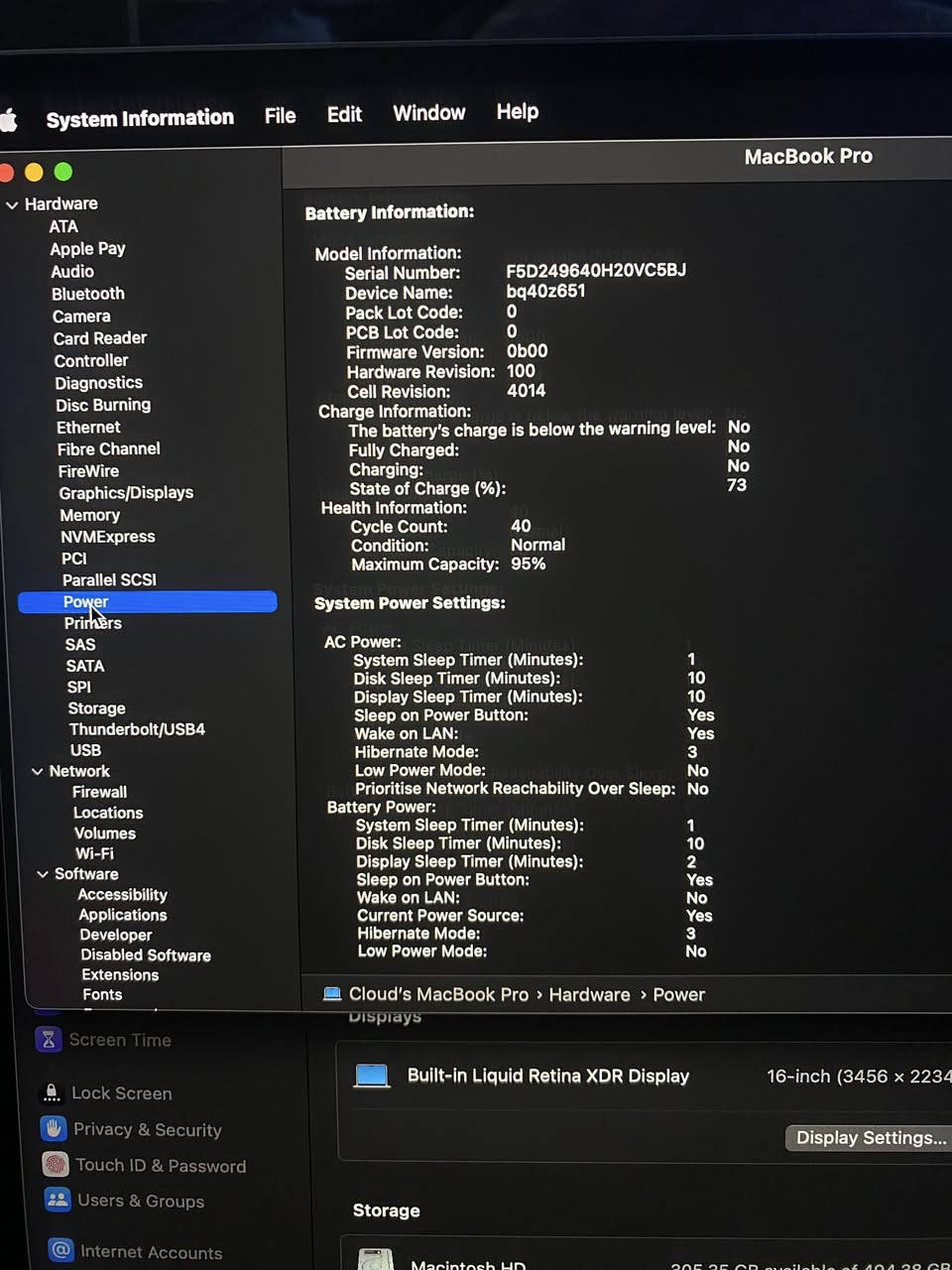This screenshot has width=952, height=1270.
Task: Click the laptop icon in the path bar
Action: pos(332,993)
